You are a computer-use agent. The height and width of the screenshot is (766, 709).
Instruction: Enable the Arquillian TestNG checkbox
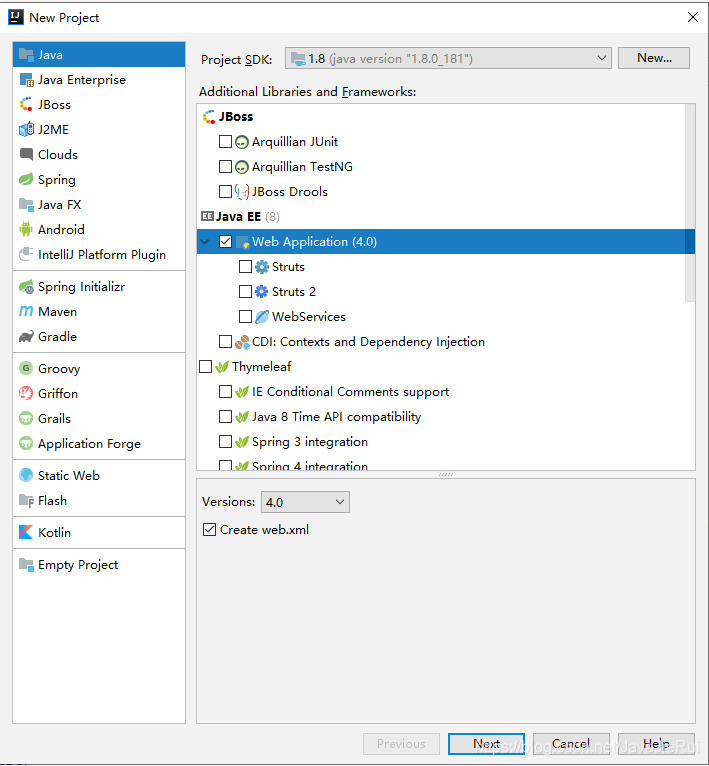[225, 167]
